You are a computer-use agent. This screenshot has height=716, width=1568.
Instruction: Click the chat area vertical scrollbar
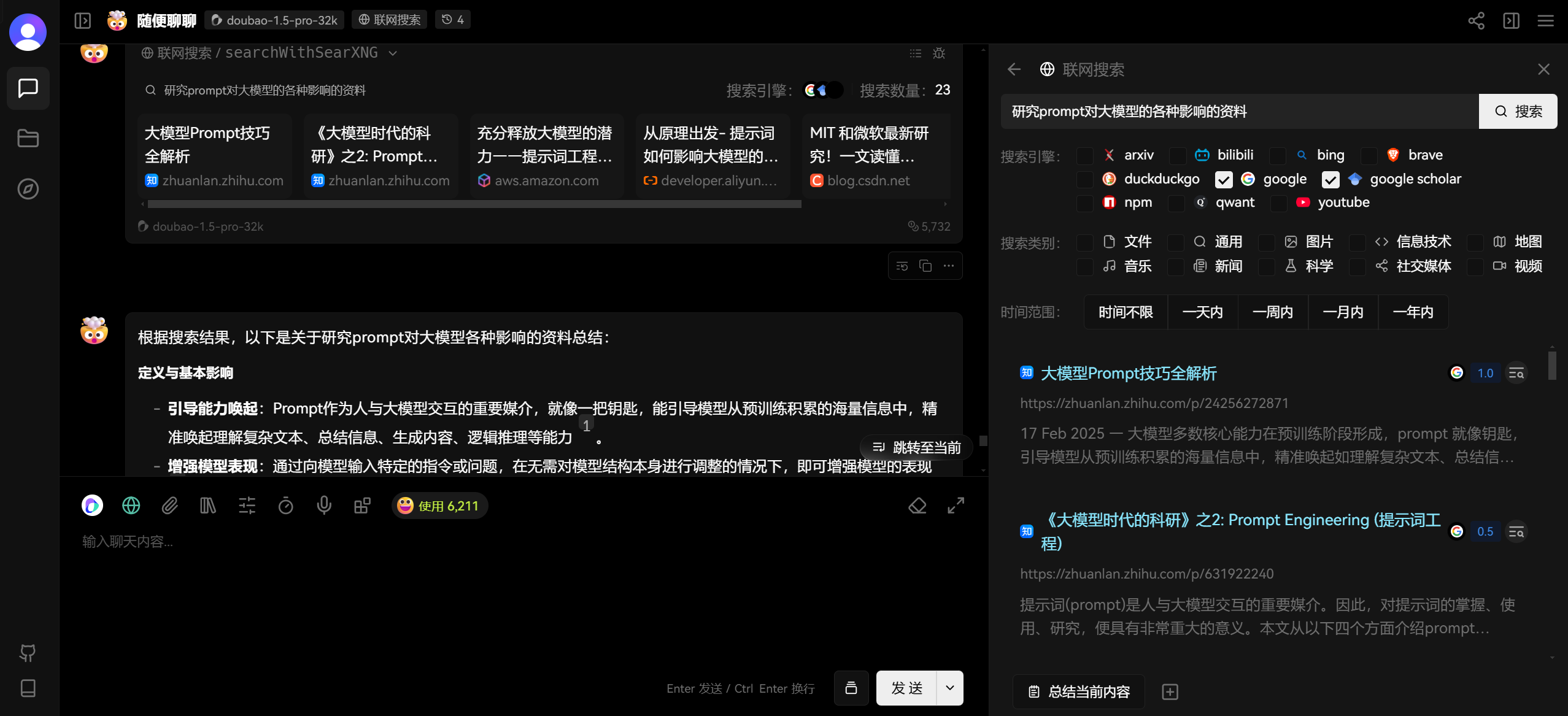983,441
